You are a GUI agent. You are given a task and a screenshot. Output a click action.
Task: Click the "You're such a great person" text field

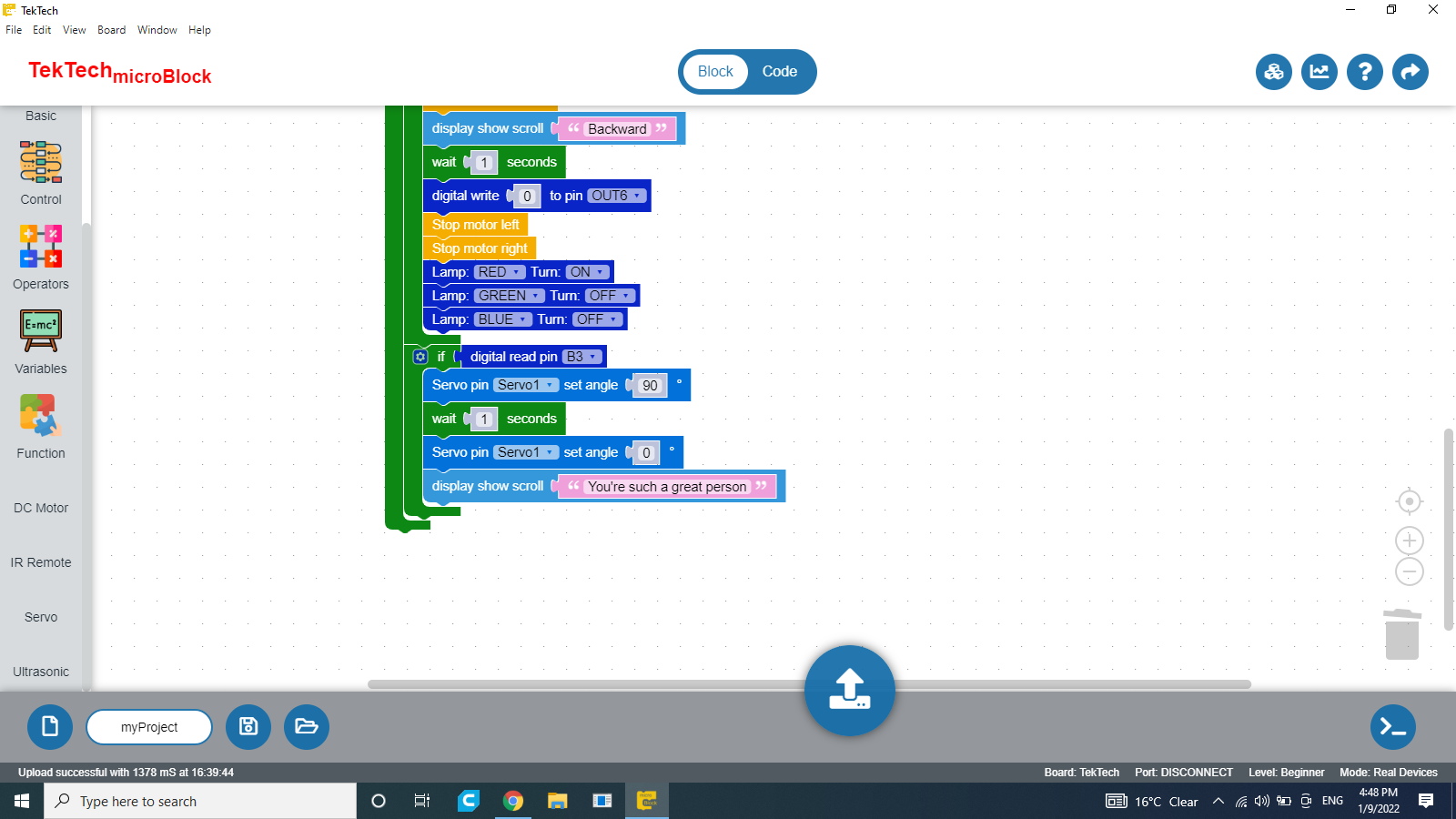coord(667,487)
